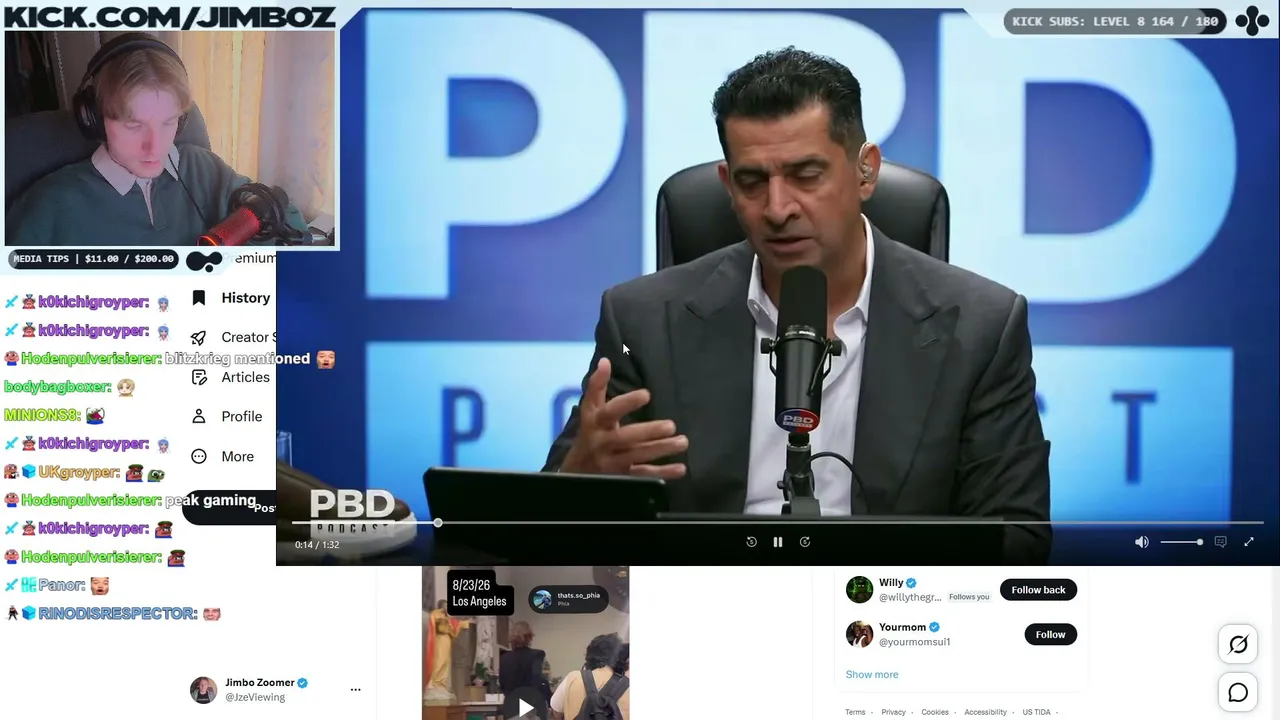Go to Articles in the sidebar
1280x720 pixels.
[x=245, y=377]
